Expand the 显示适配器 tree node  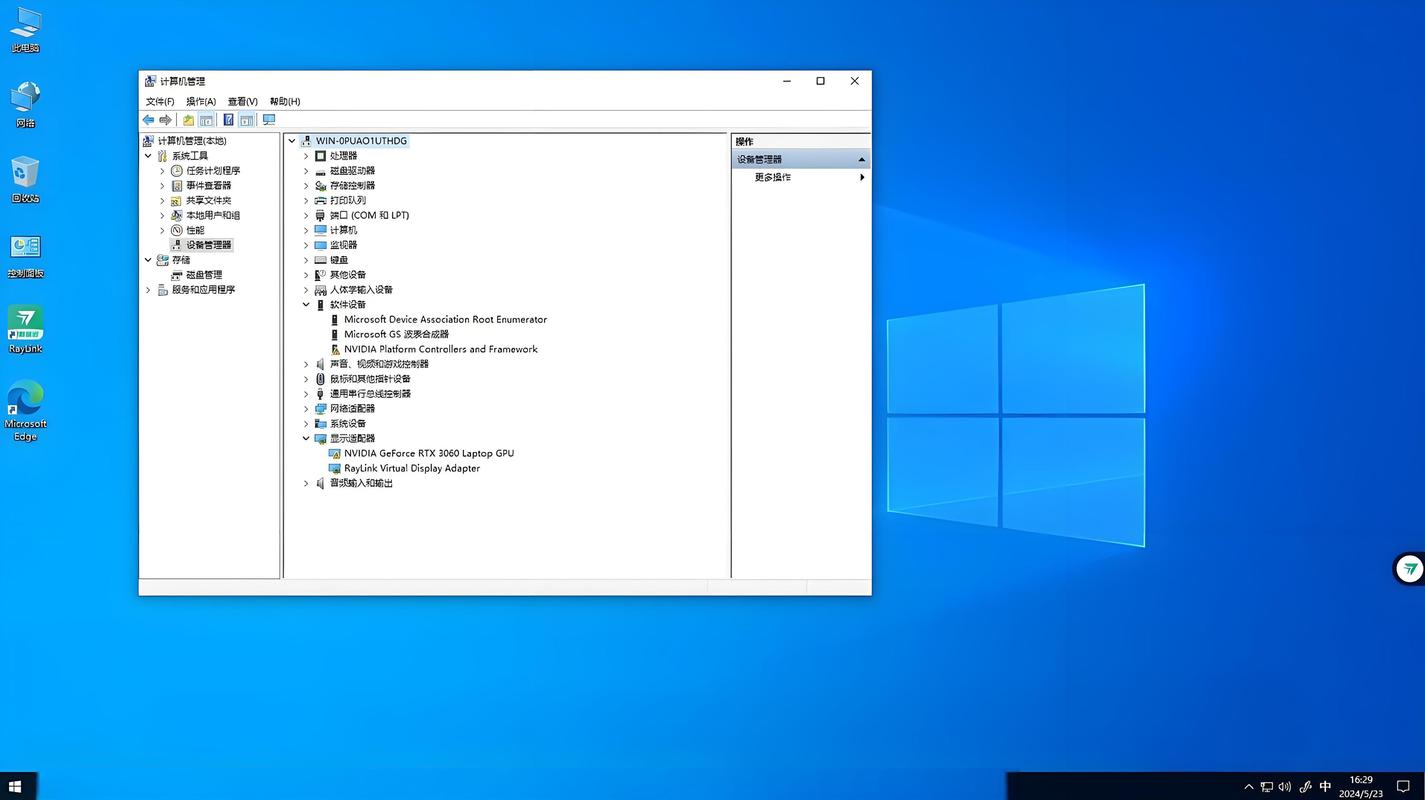306,438
